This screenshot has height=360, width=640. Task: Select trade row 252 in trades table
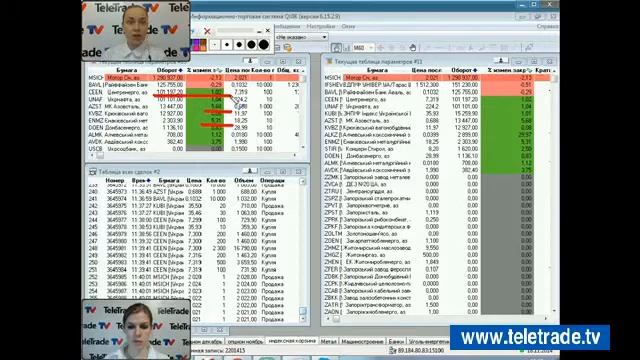194,277
